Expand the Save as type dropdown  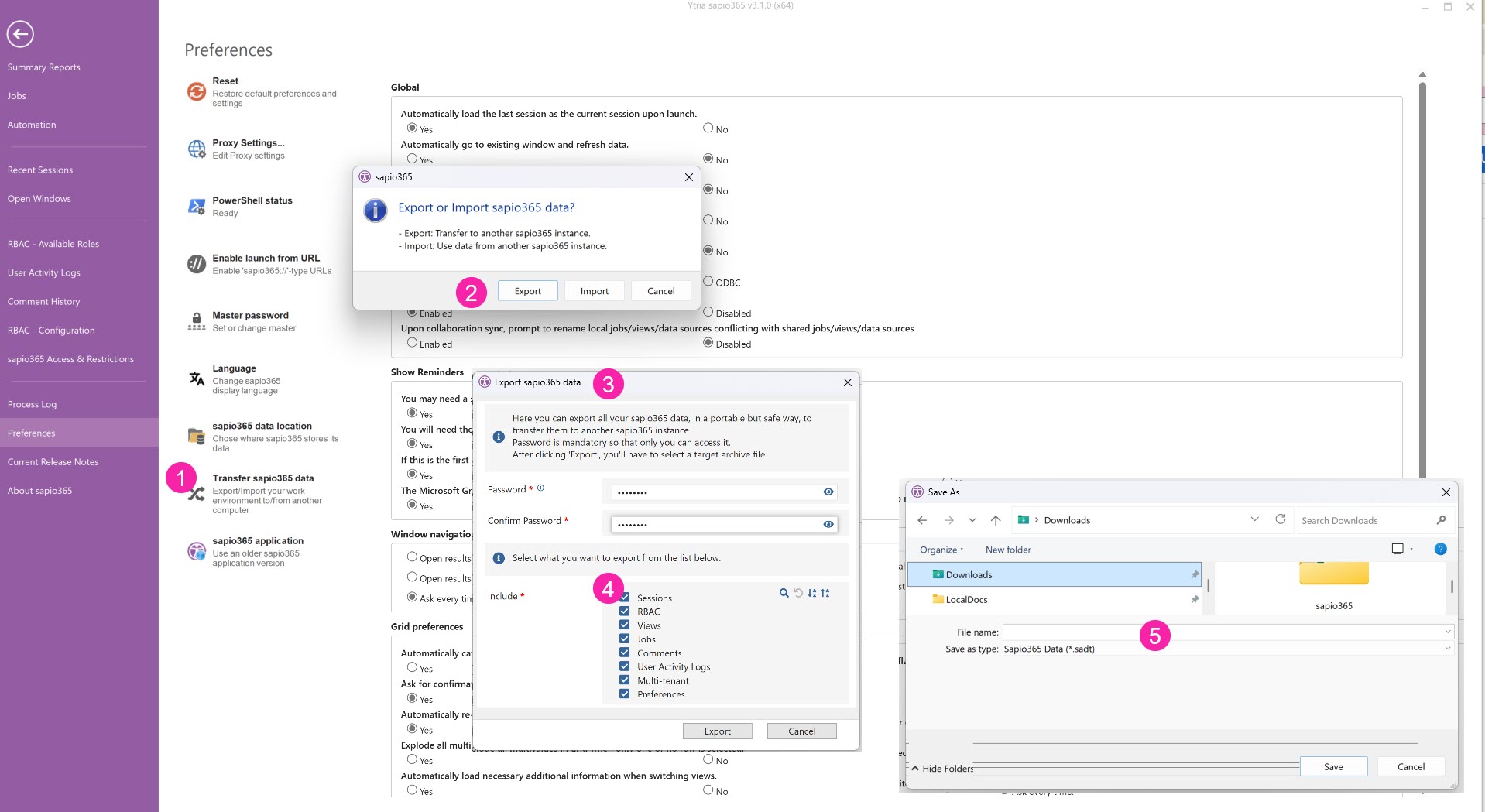(1447, 649)
